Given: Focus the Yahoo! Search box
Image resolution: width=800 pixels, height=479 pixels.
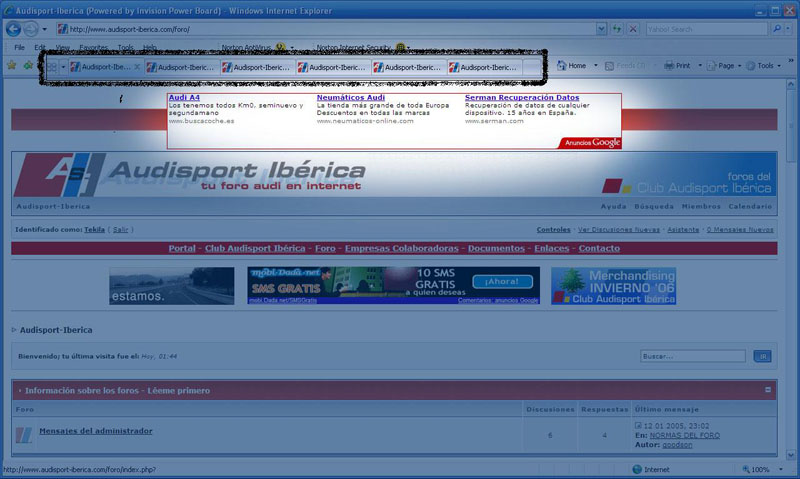Looking at the screenshot, I should point(706,29).
